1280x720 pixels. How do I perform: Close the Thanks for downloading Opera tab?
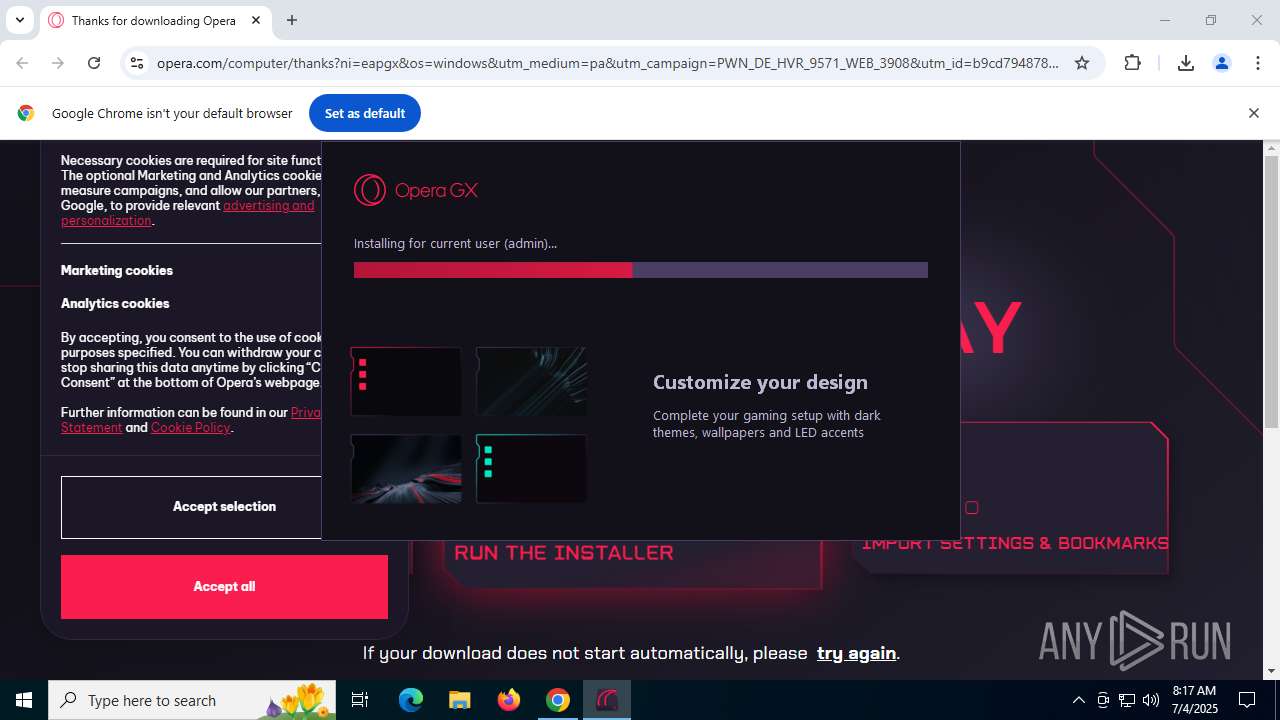pos(256,20)
